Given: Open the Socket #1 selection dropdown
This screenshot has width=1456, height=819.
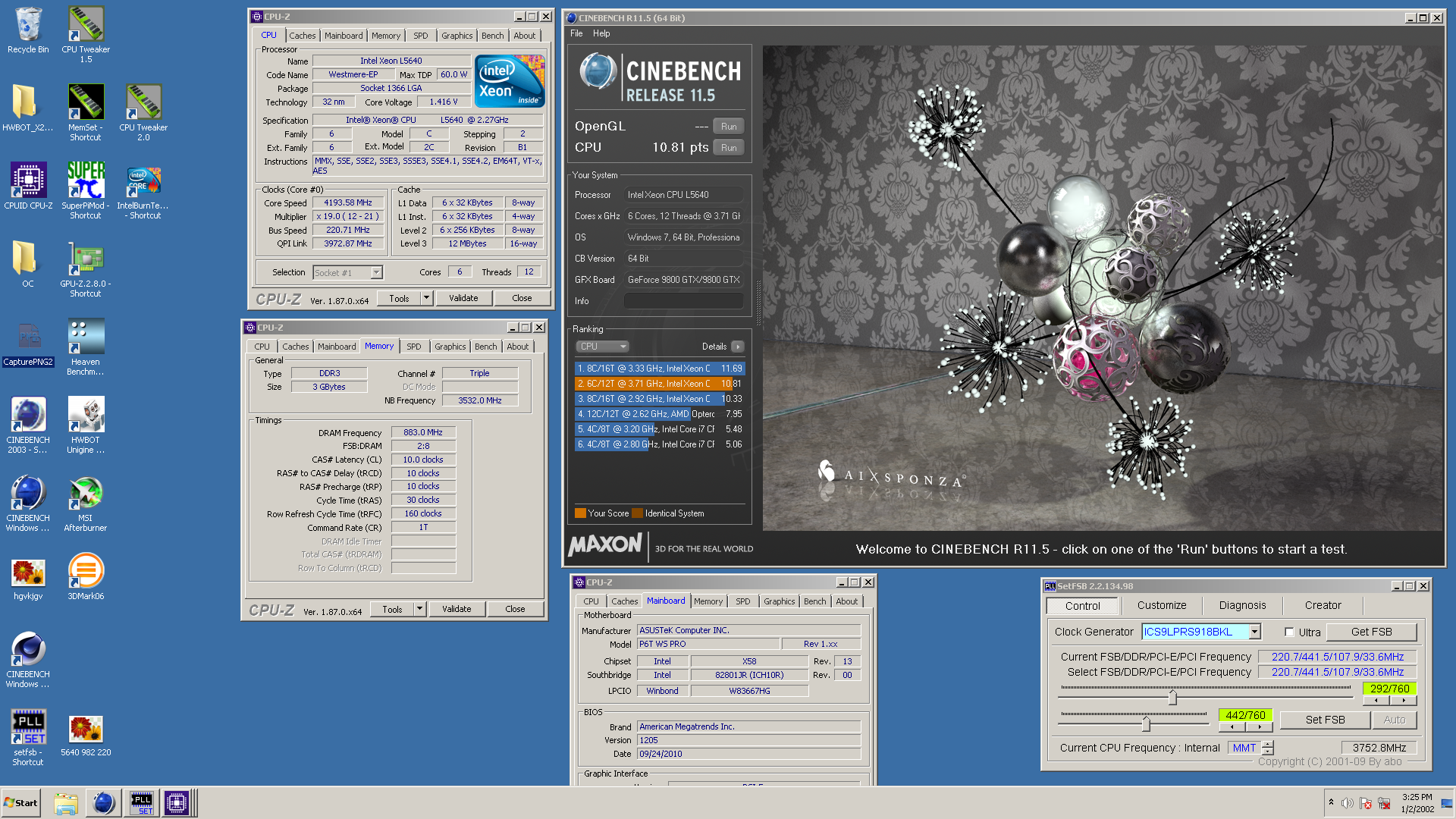Looking at the screenshot, I should 377,272.
